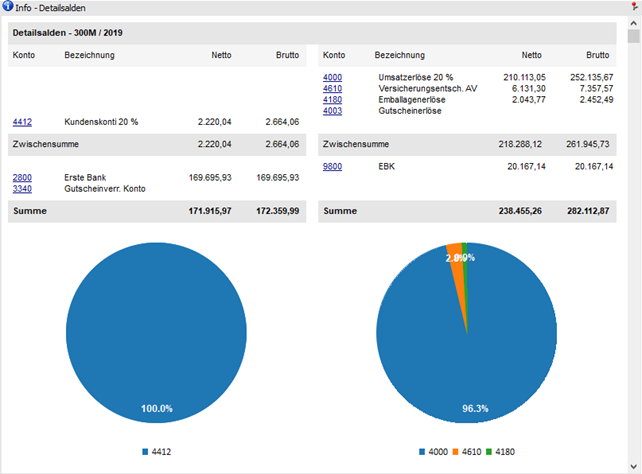Click the scrollbar up arrow
This screenshot has height=474, width=642.
click(634, 22)
